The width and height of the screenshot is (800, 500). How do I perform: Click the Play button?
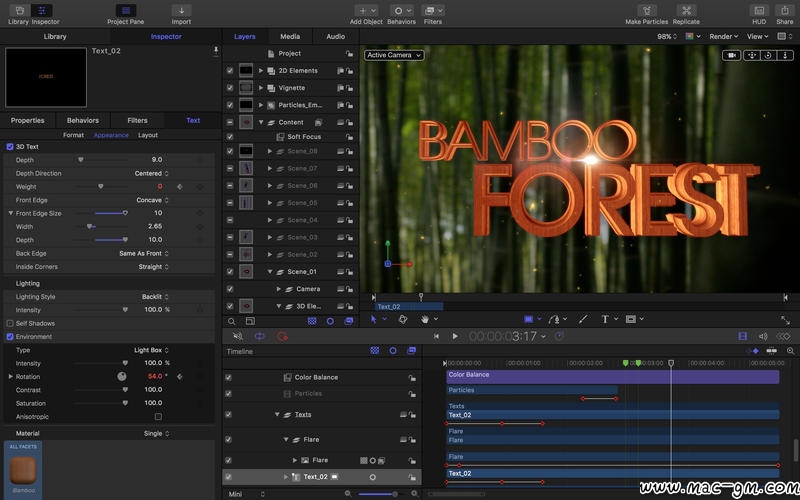[x=455, y=336]
